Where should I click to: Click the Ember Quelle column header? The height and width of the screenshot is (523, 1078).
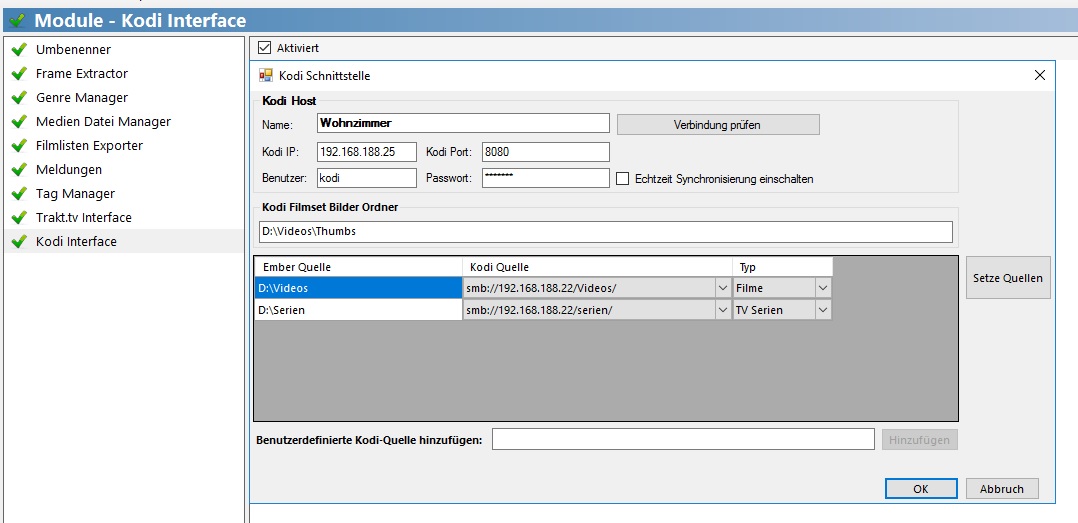pyautogui.click(x=358, y=267)
